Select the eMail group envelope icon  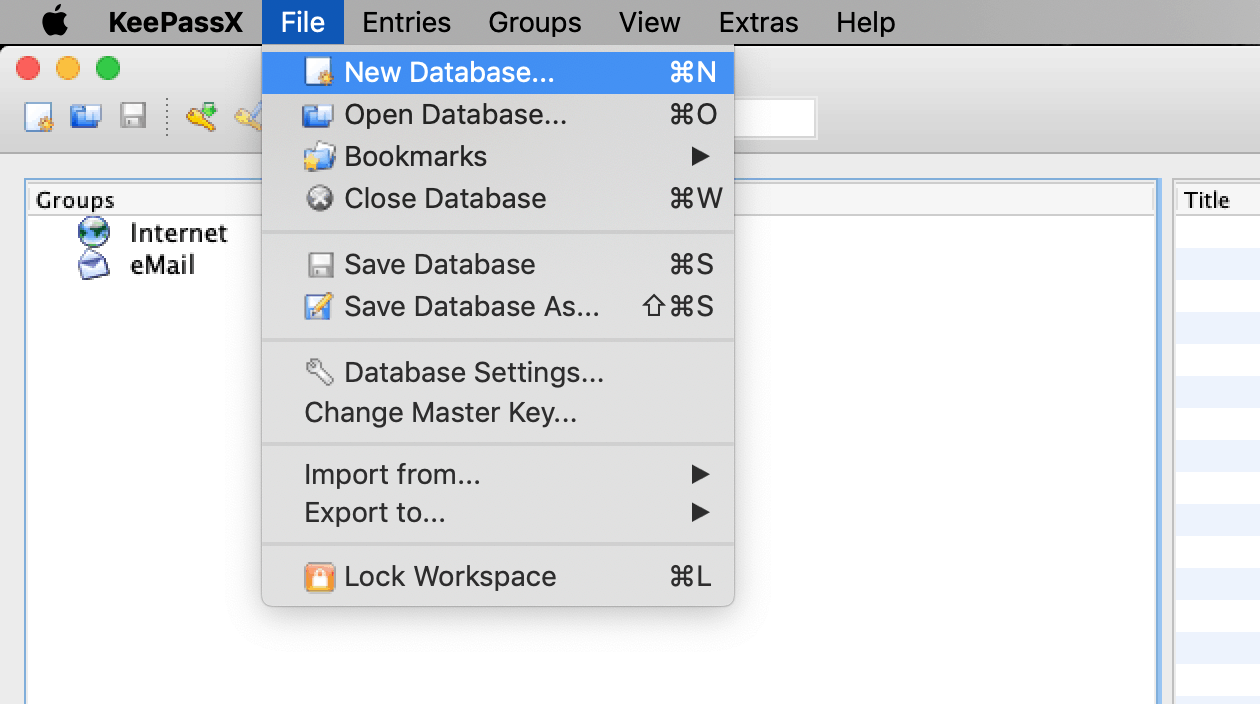point(94,265)
